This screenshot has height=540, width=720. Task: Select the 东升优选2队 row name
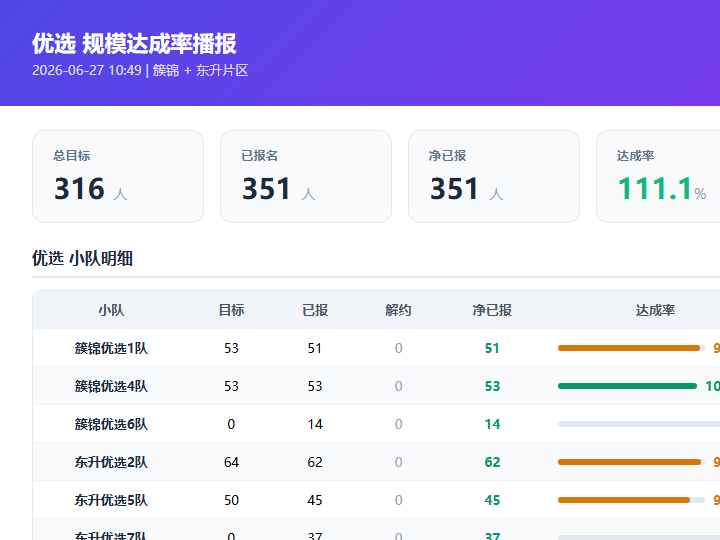111,462
